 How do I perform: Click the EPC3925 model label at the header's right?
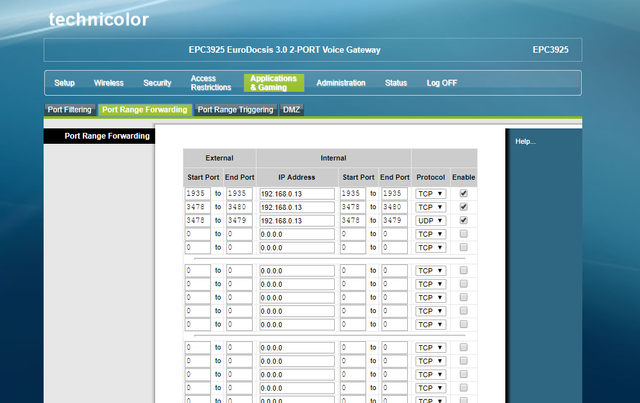point(550,50)
